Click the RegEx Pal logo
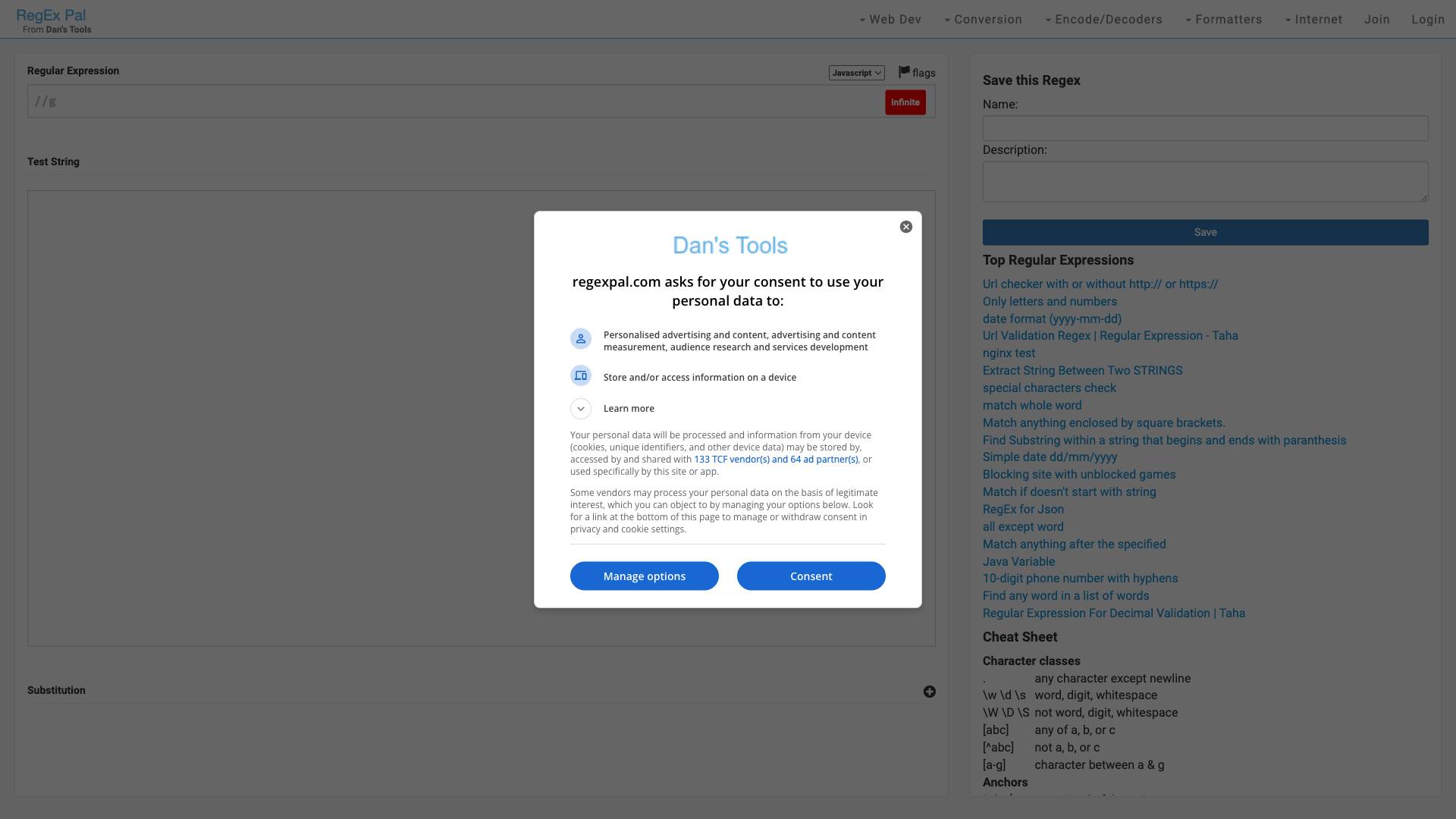 tap(51, 15)
